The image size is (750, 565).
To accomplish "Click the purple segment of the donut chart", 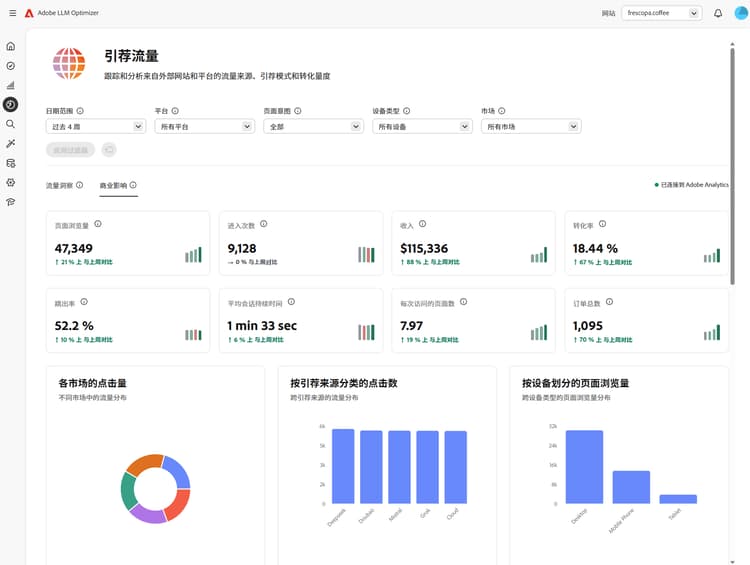I will (148, 514).
